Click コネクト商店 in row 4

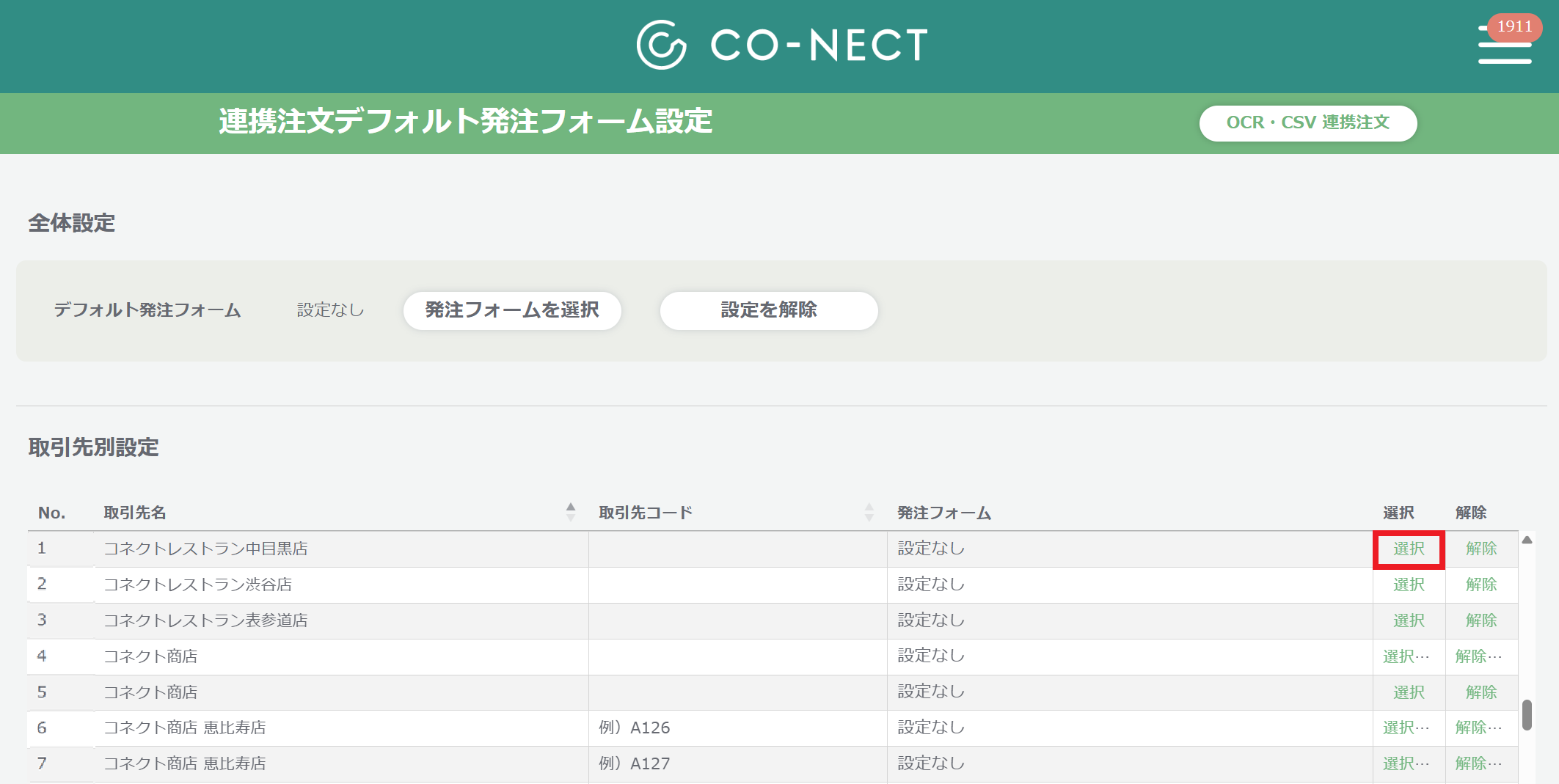click(x=150, y=656)
